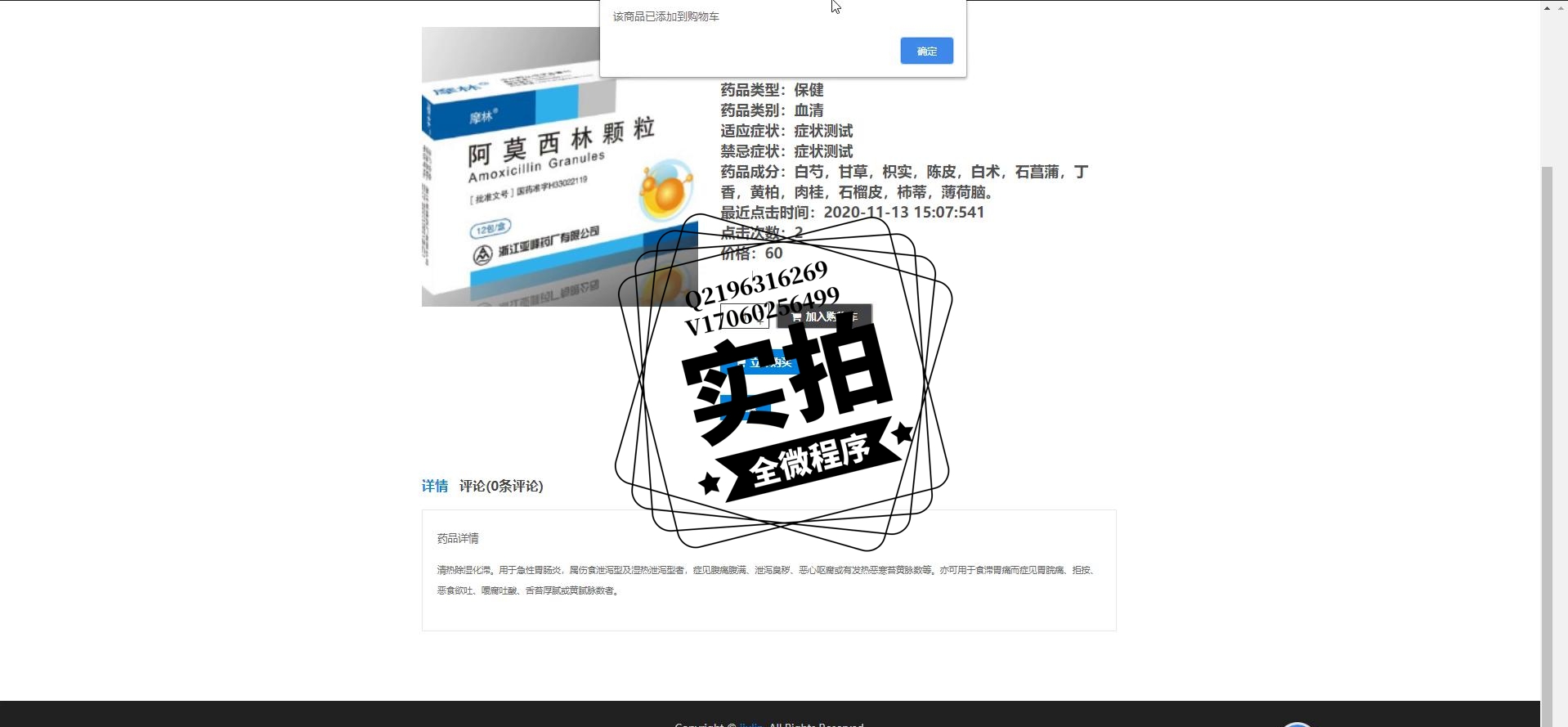Click the 加入购物车 add-to-cart button
The height and width of the screenshot is (727, 1568).
tap(824, 316)
